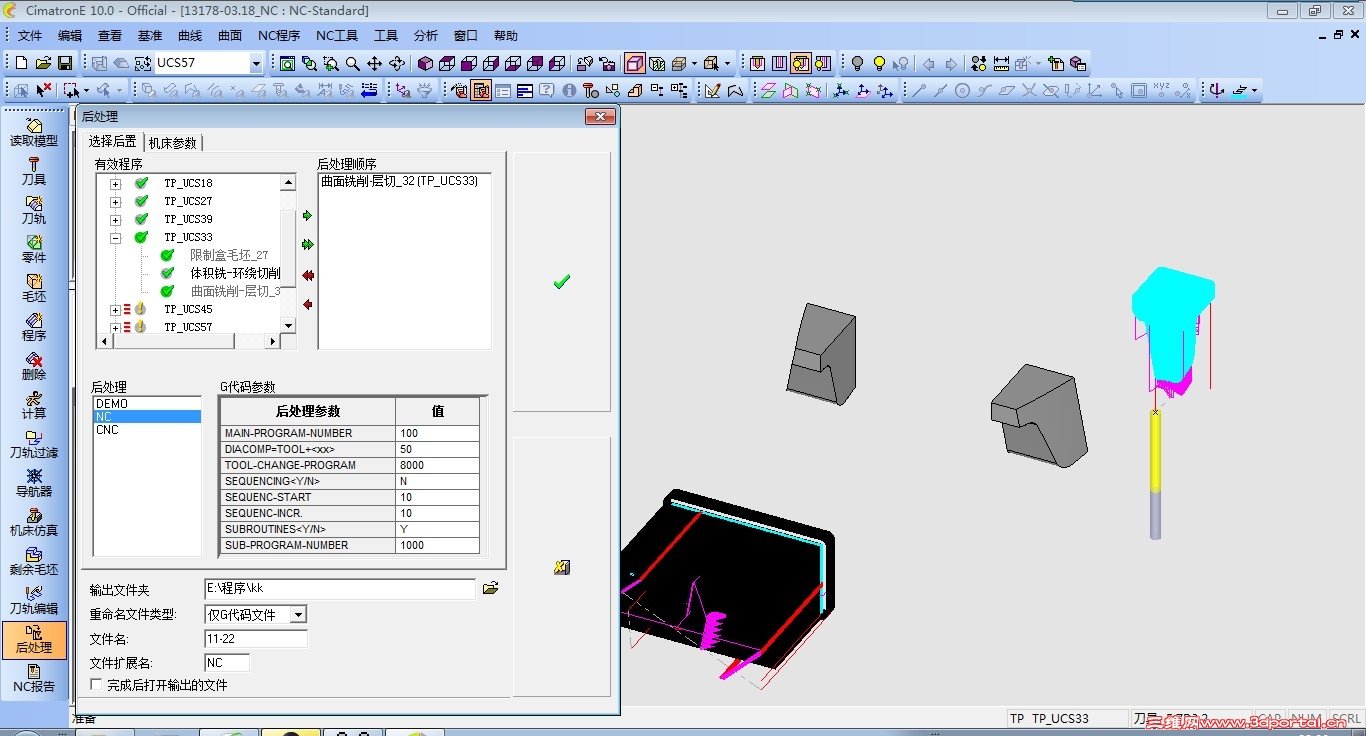Click the magnifier zoom toolbar icon
The image size is (1366, 736).
pyautogui.click(x=353, y=63)
